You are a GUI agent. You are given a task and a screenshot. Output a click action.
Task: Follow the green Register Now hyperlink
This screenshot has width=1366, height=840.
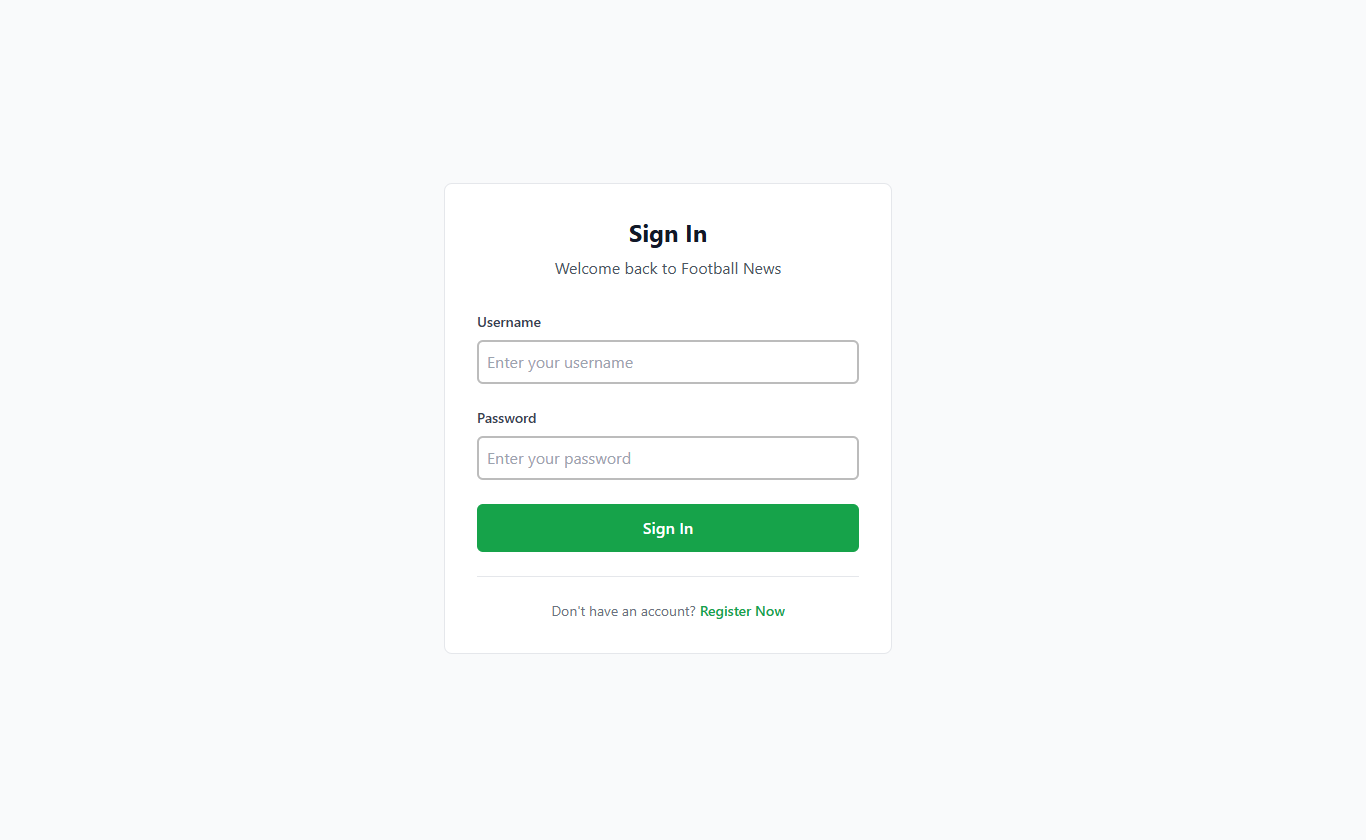pos(742,611)
